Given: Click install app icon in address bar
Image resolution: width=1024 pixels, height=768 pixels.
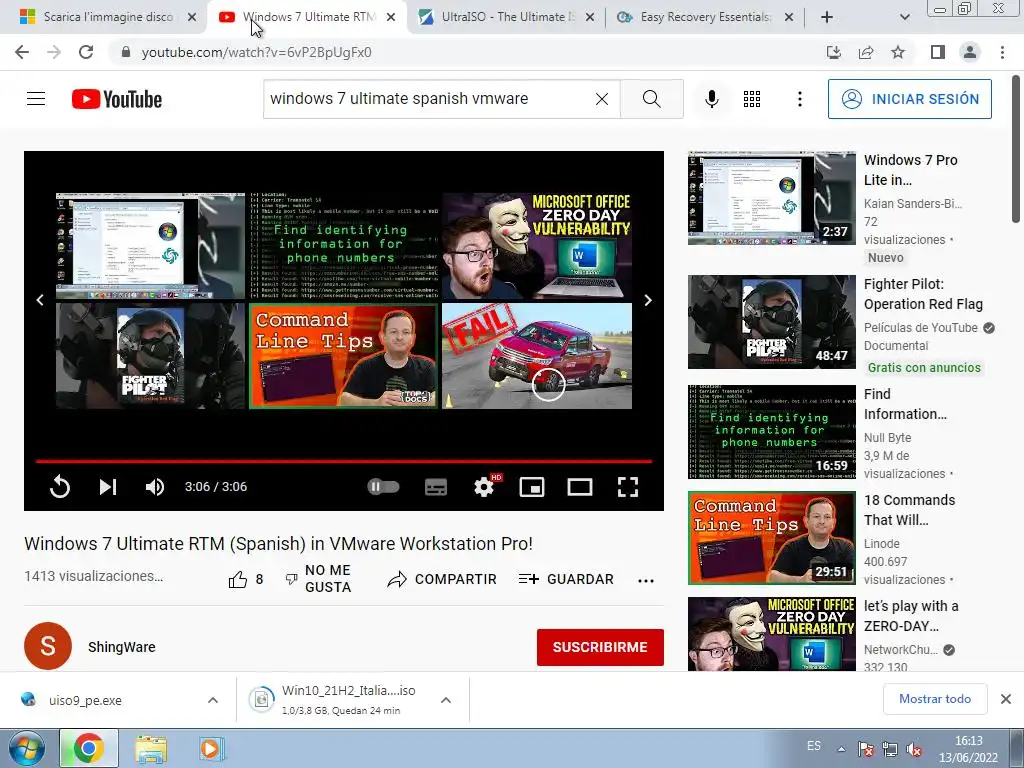Looking at the screenshot, I should click(834, 52).
